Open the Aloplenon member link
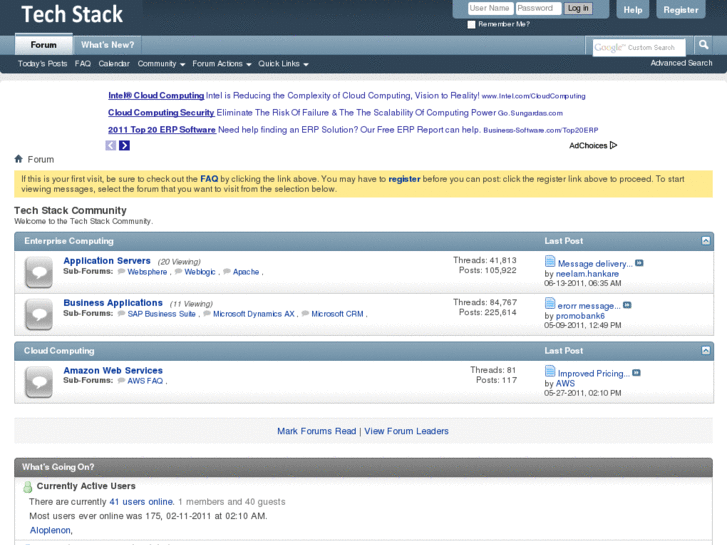 [50, 530]
